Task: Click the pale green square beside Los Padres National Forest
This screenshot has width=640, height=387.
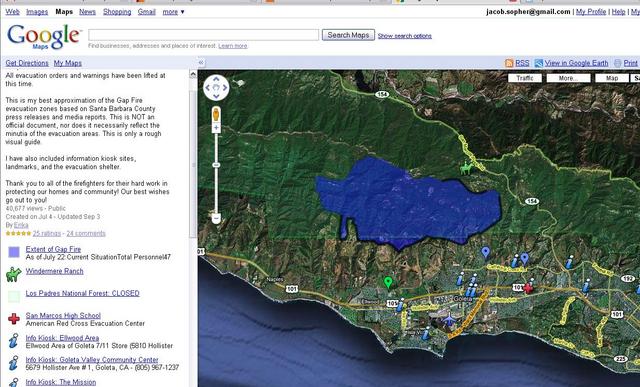Action: pos(14,297)
